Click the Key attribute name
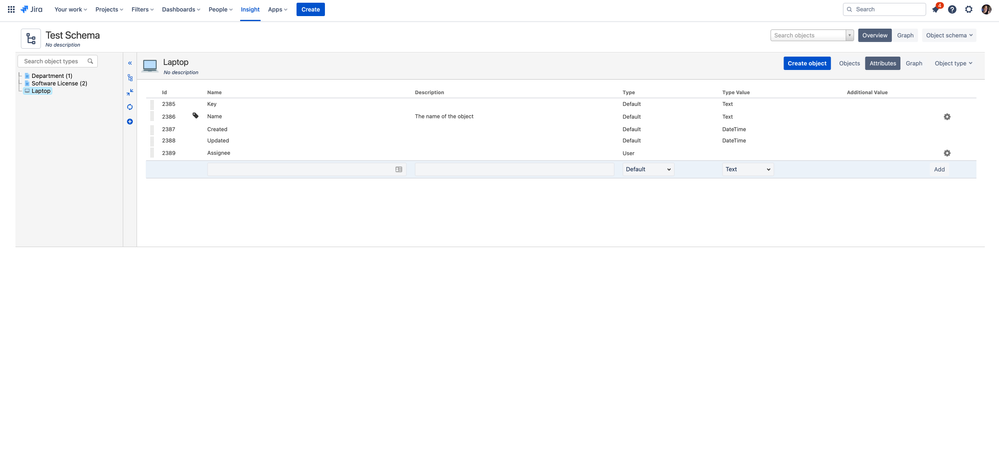 [212, 104]
